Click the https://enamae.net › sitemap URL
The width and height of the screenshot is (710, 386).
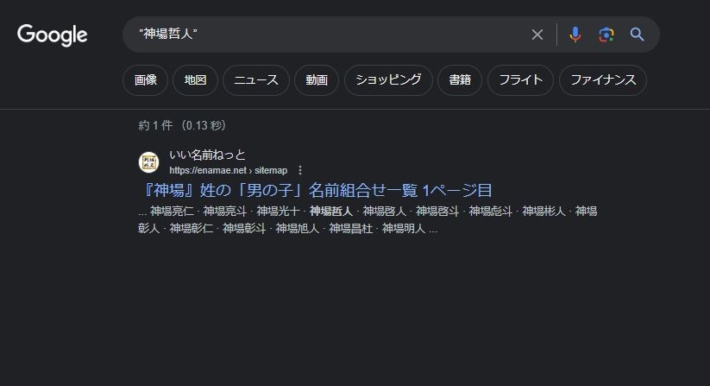coord(228,171)
